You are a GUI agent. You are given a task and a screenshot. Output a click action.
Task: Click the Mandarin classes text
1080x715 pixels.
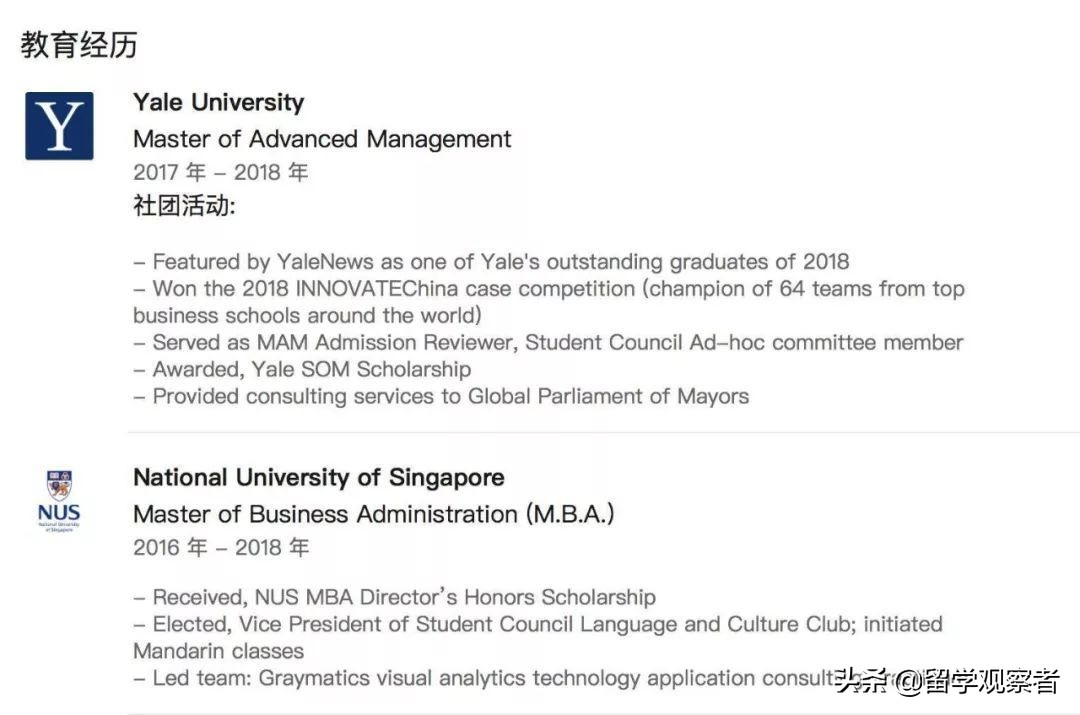coord(218,651)
